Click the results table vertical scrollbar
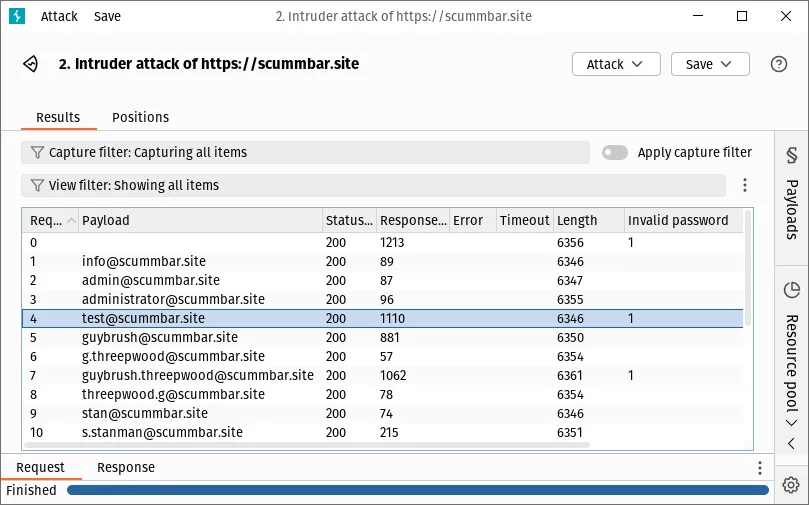The height and width of the screenshot is (505, 809). (748, 268)
